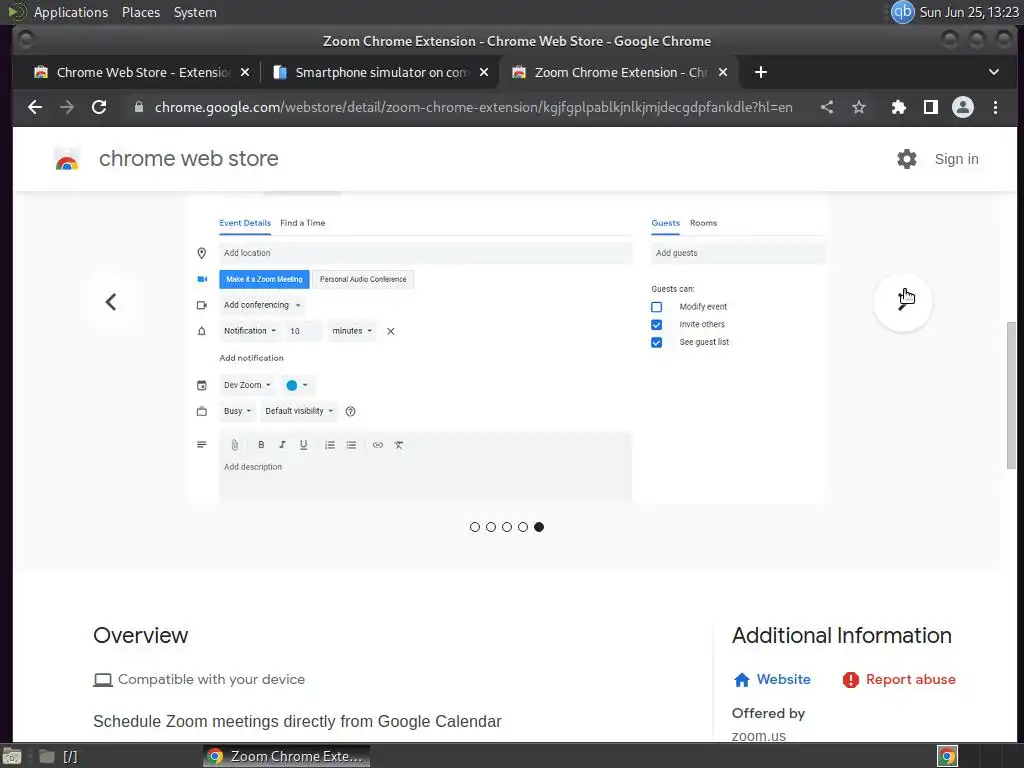Click the Underline formatting icon in screenshot
The height and width of the screenshot is (768, 1024).
tap(304, 445)
